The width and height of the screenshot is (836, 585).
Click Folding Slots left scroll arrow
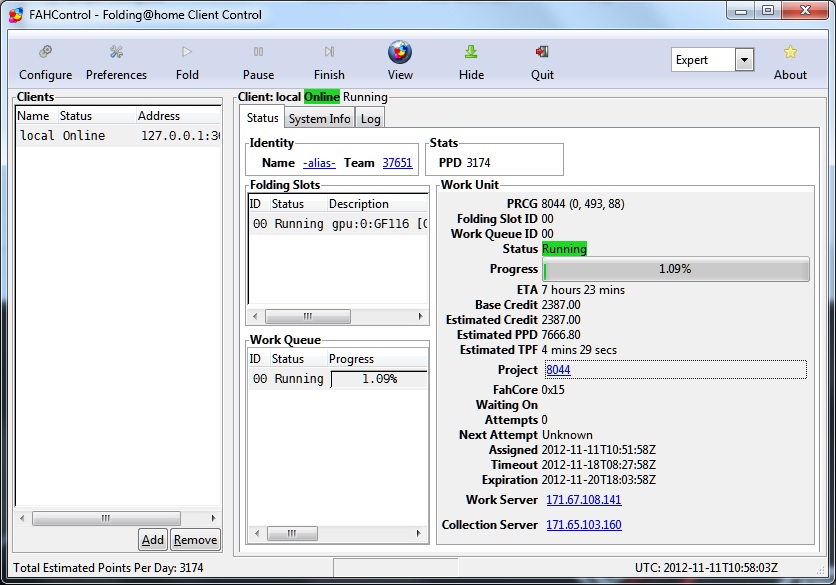pos(255,316)
